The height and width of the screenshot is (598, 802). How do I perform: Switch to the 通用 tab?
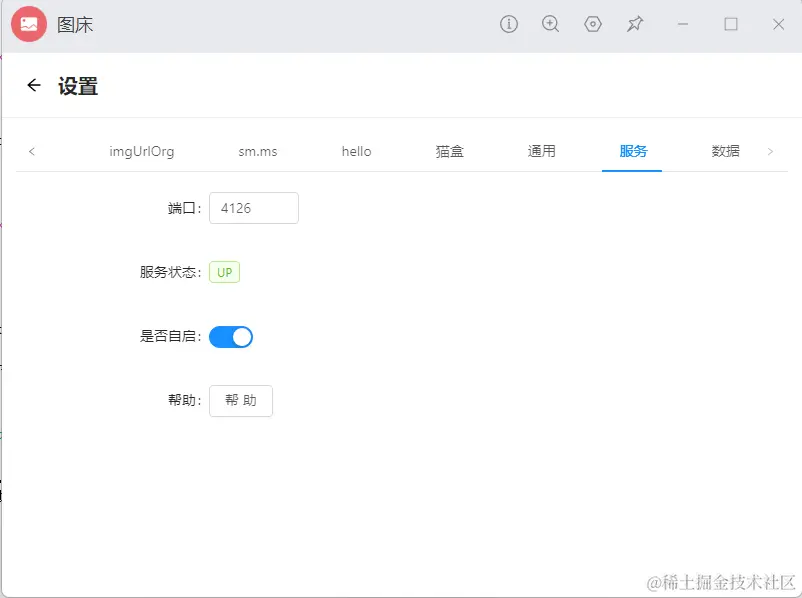541,151
